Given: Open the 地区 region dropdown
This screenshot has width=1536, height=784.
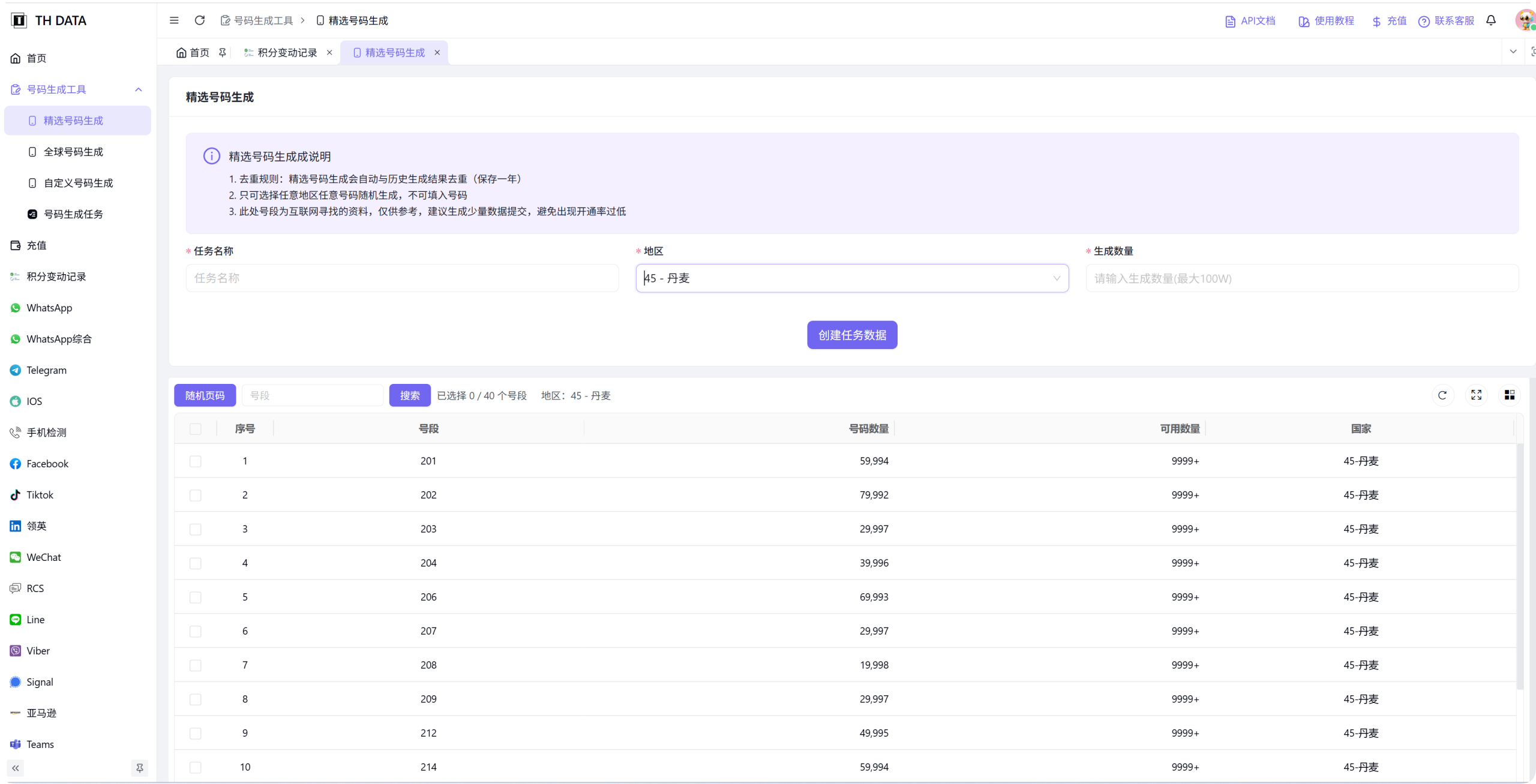Looking at the screenshot, I should coord(852,278).
